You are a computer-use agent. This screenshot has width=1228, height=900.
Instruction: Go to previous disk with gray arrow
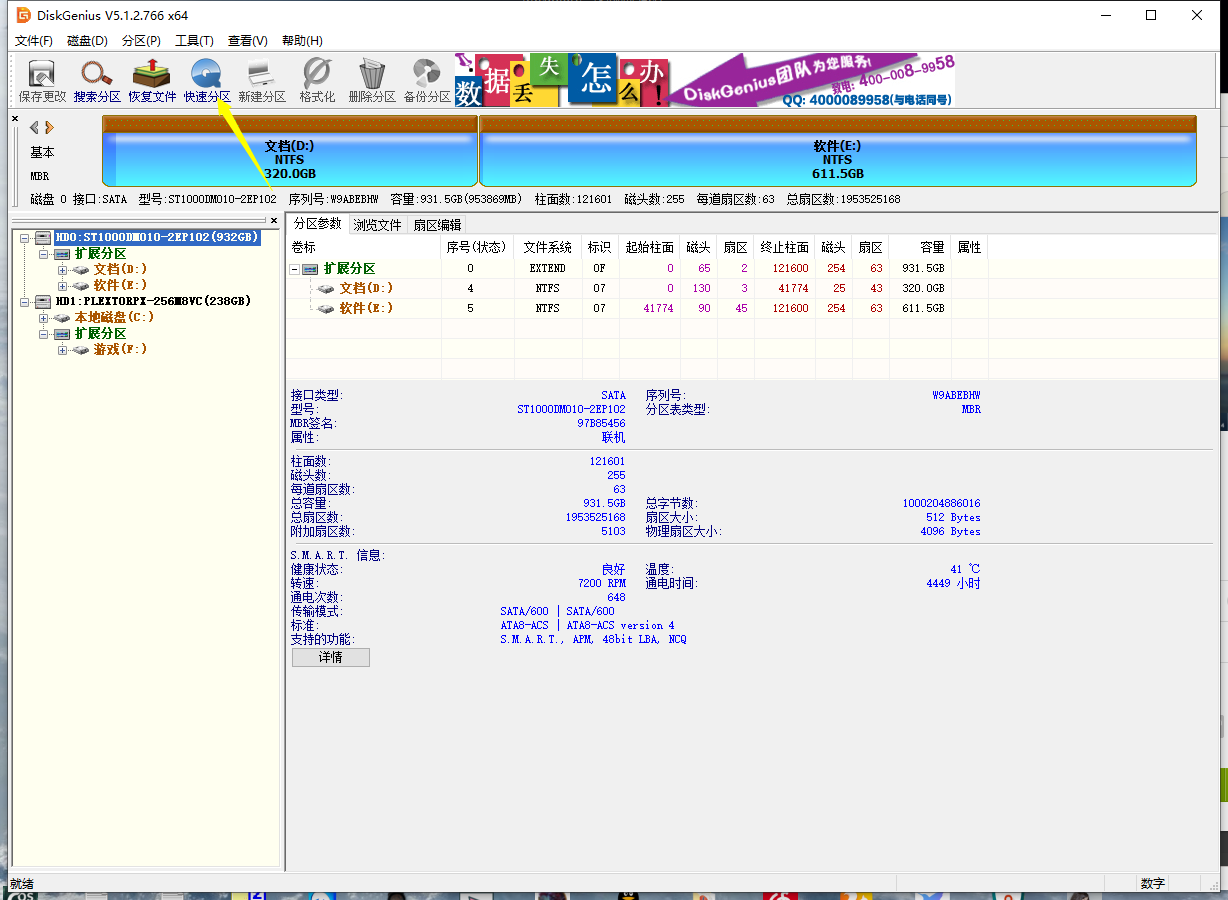34,127
